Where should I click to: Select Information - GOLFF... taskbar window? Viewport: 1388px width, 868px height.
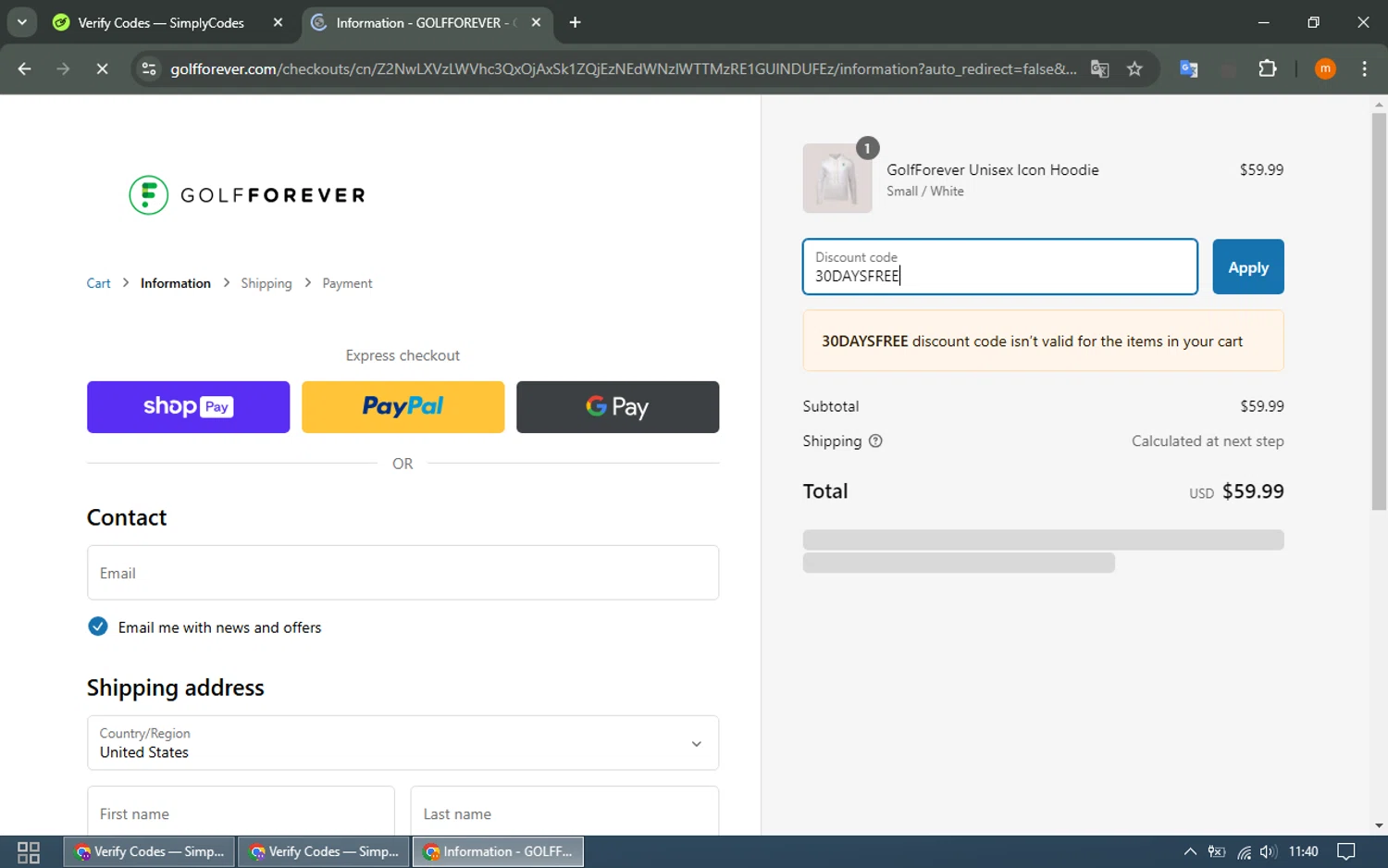pos(499,852)
